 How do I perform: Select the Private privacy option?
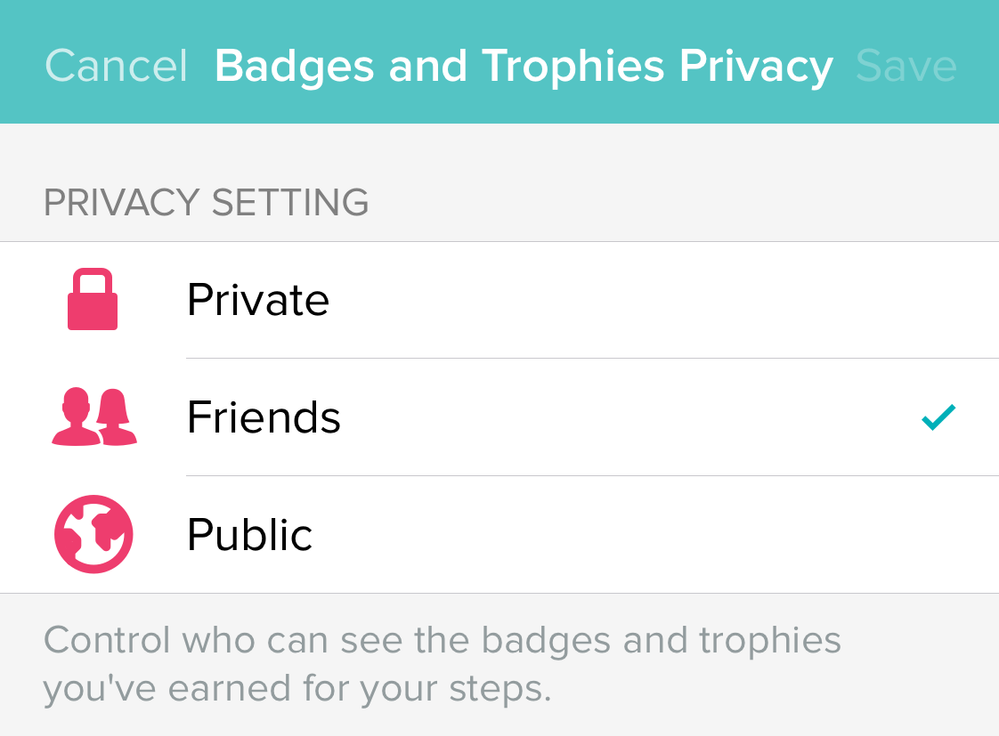click(258, 300)
